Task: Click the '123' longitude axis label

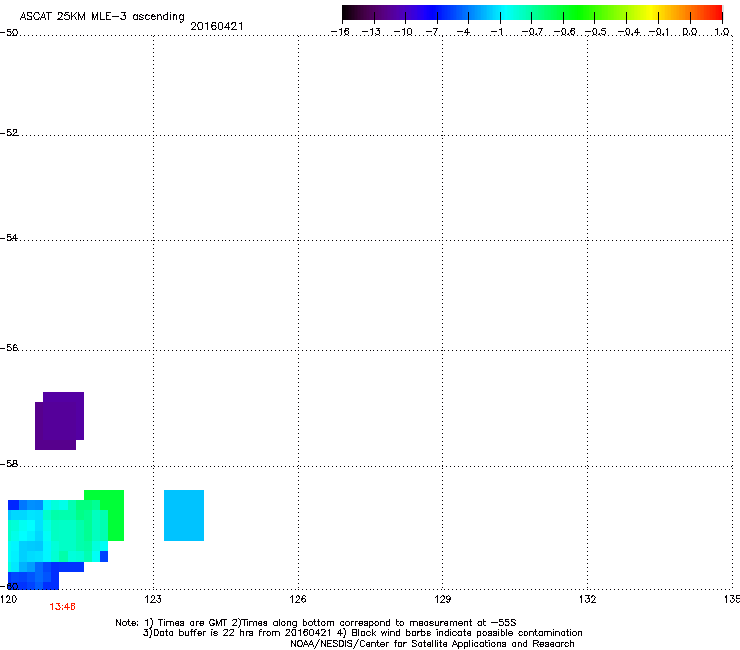Action: [x=153, y=599]
